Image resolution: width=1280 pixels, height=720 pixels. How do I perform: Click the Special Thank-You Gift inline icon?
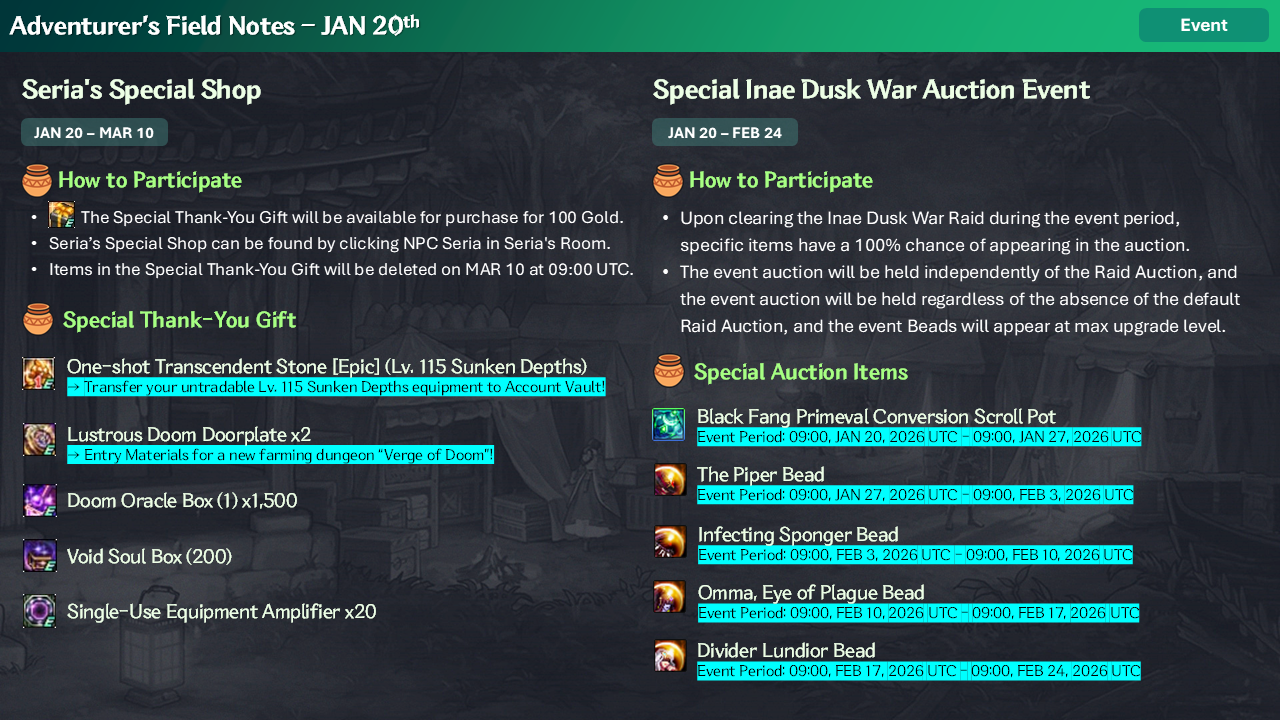click(x=62, y=215)
